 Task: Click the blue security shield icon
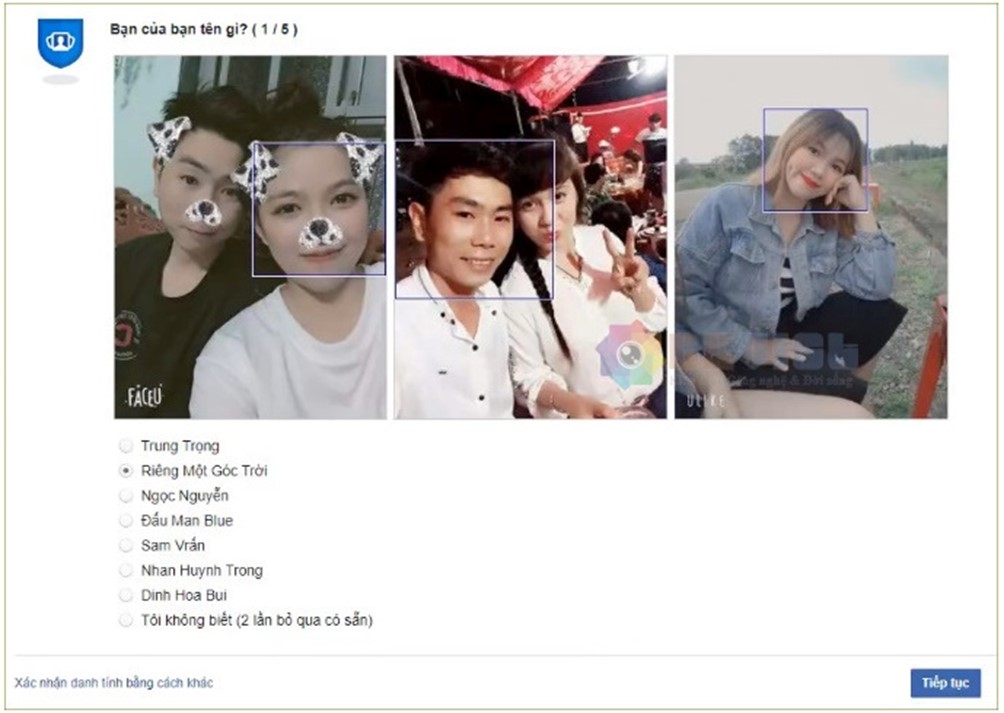tap(60, 44)
